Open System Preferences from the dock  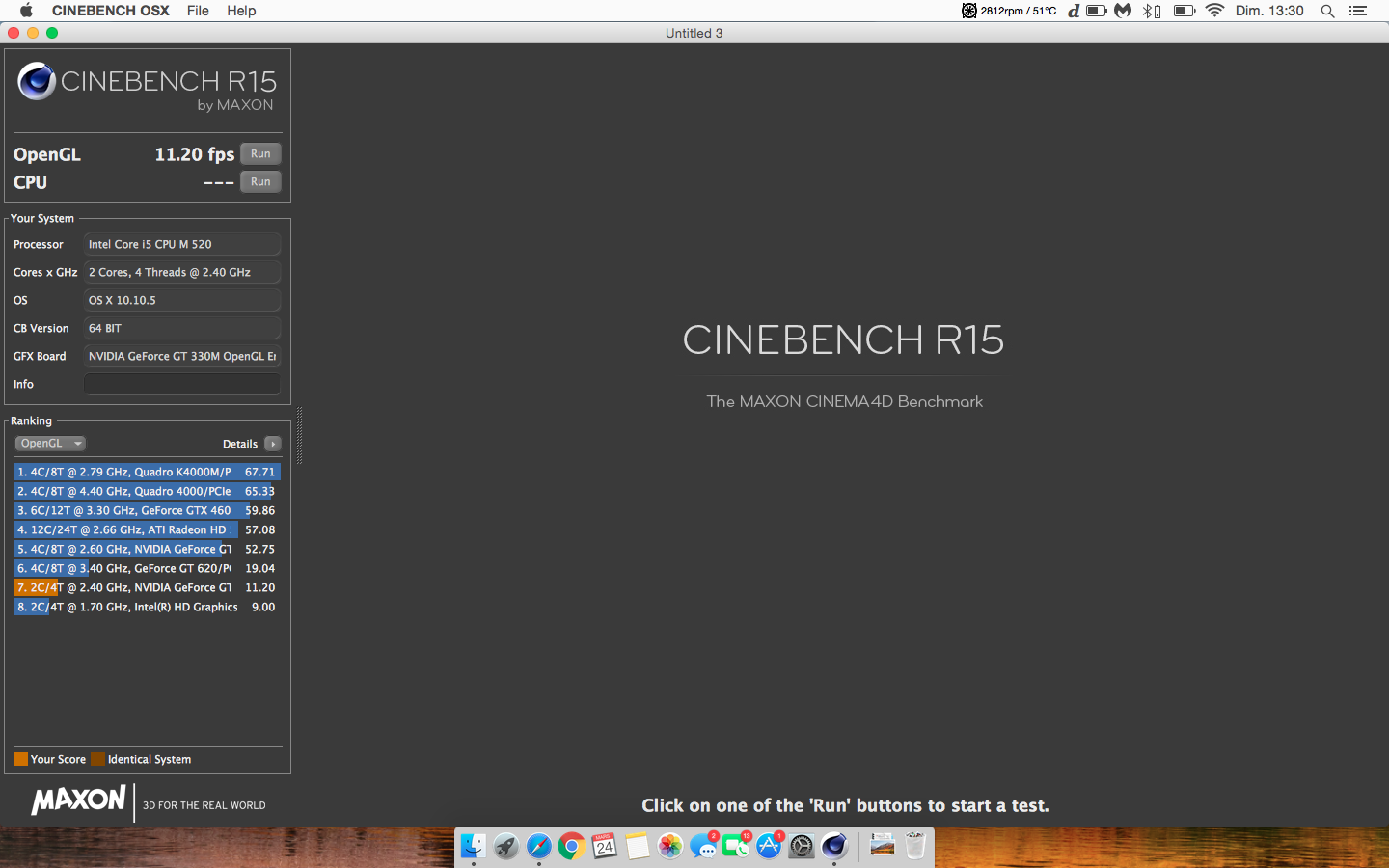(x=802, y=847)
